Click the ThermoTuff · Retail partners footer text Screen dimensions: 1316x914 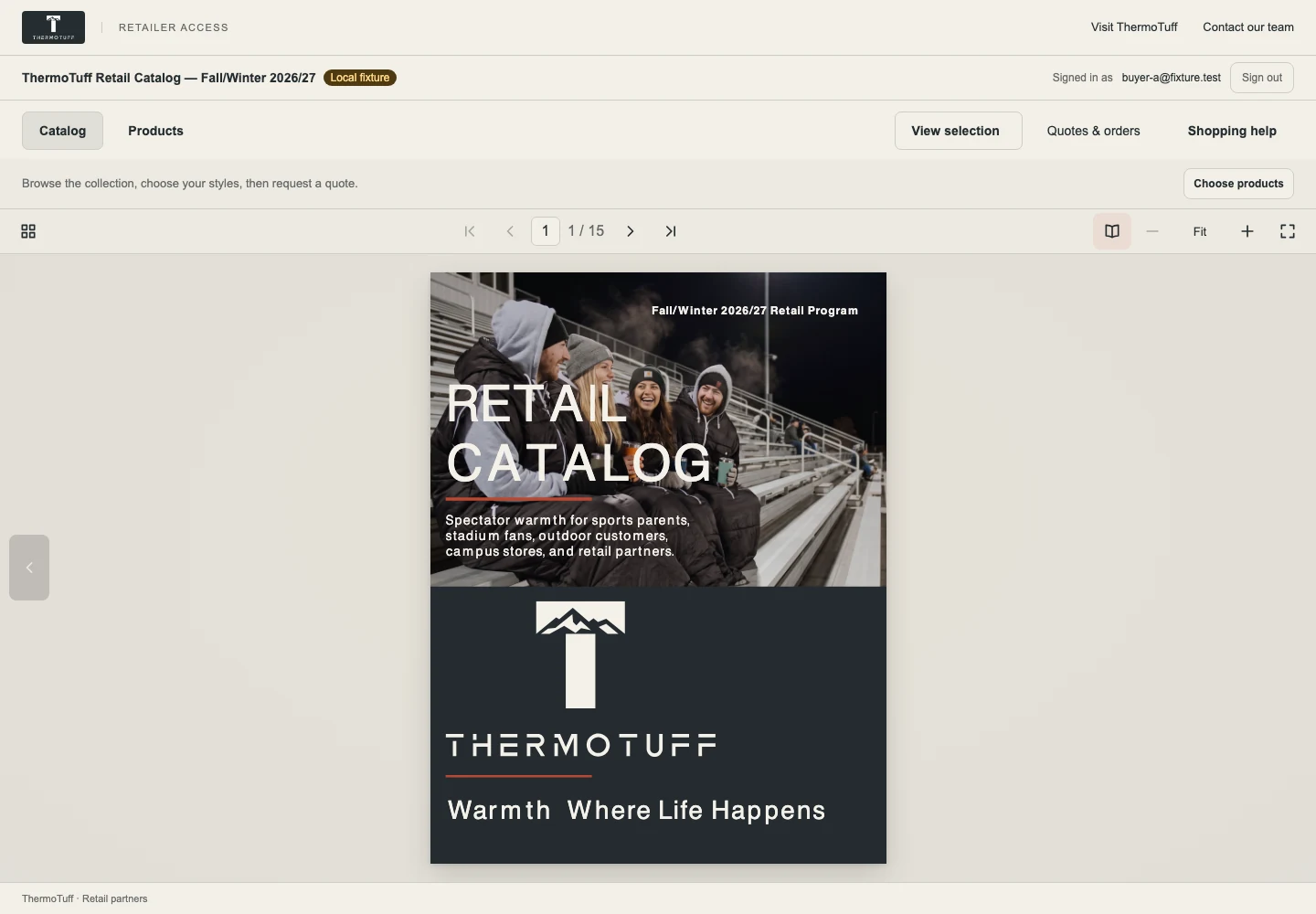pos(84,898)
